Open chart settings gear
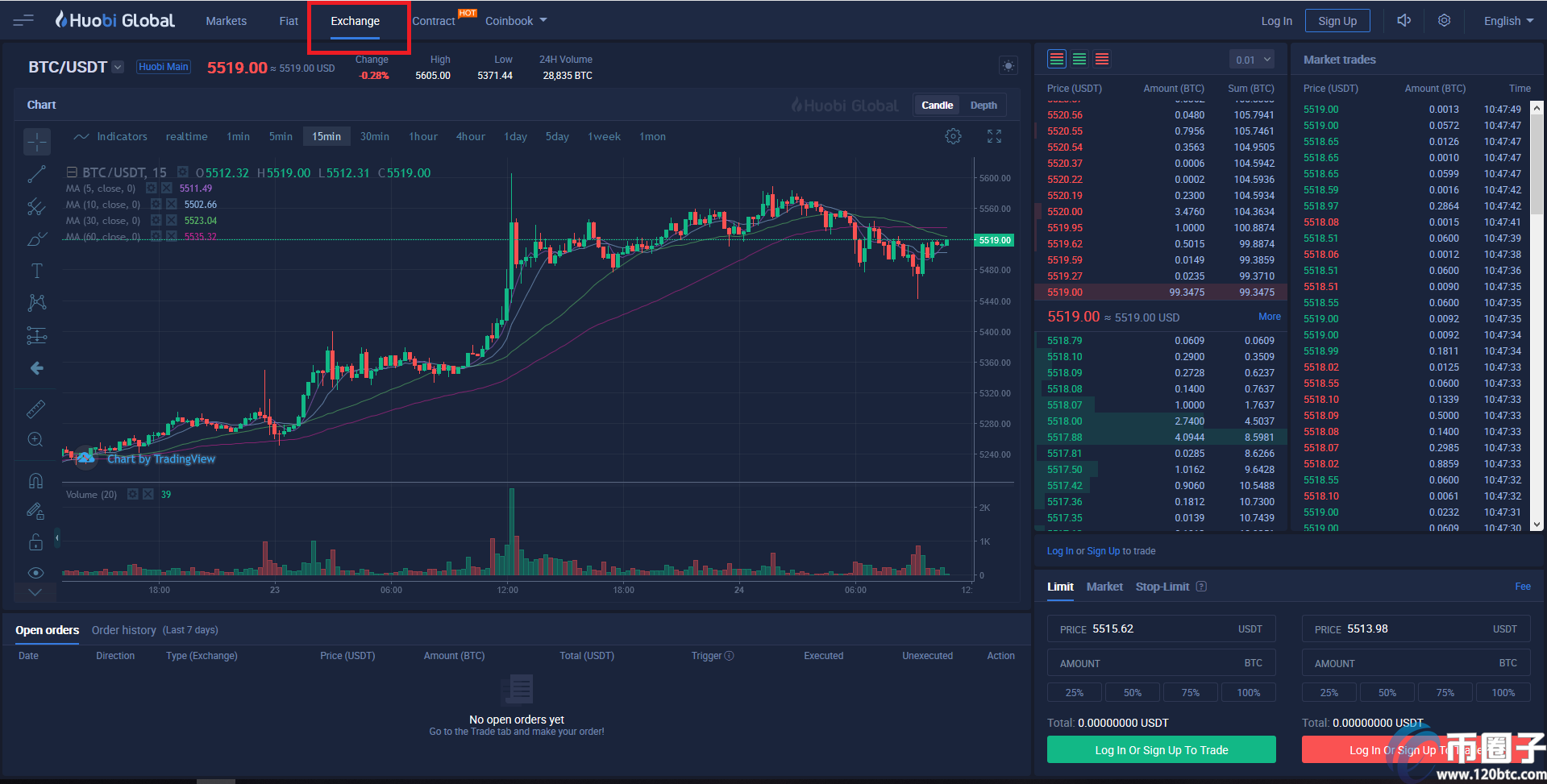Screen dimensions: 1547x784 click(953, 137)
